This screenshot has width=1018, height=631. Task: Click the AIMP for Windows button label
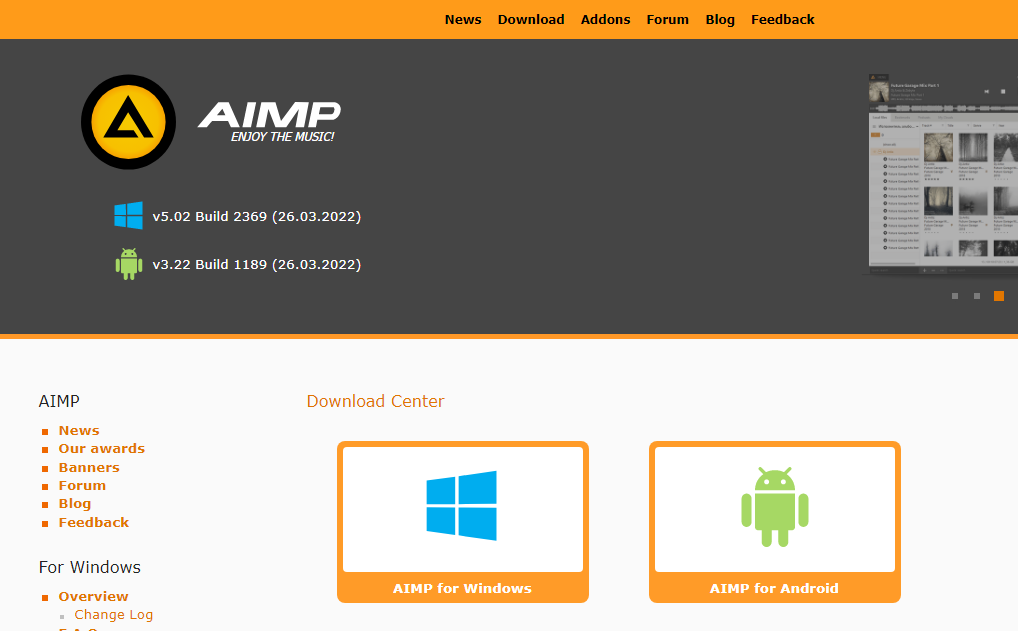(x=462, y=588)
